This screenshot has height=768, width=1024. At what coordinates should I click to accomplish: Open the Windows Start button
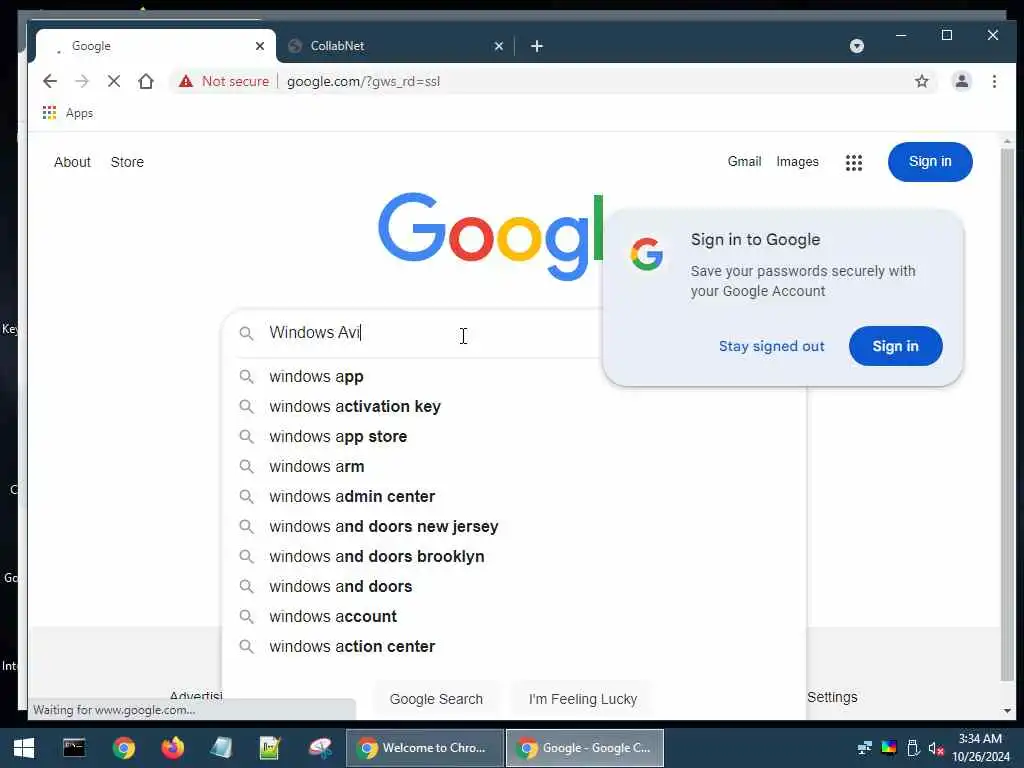[24, 748]
